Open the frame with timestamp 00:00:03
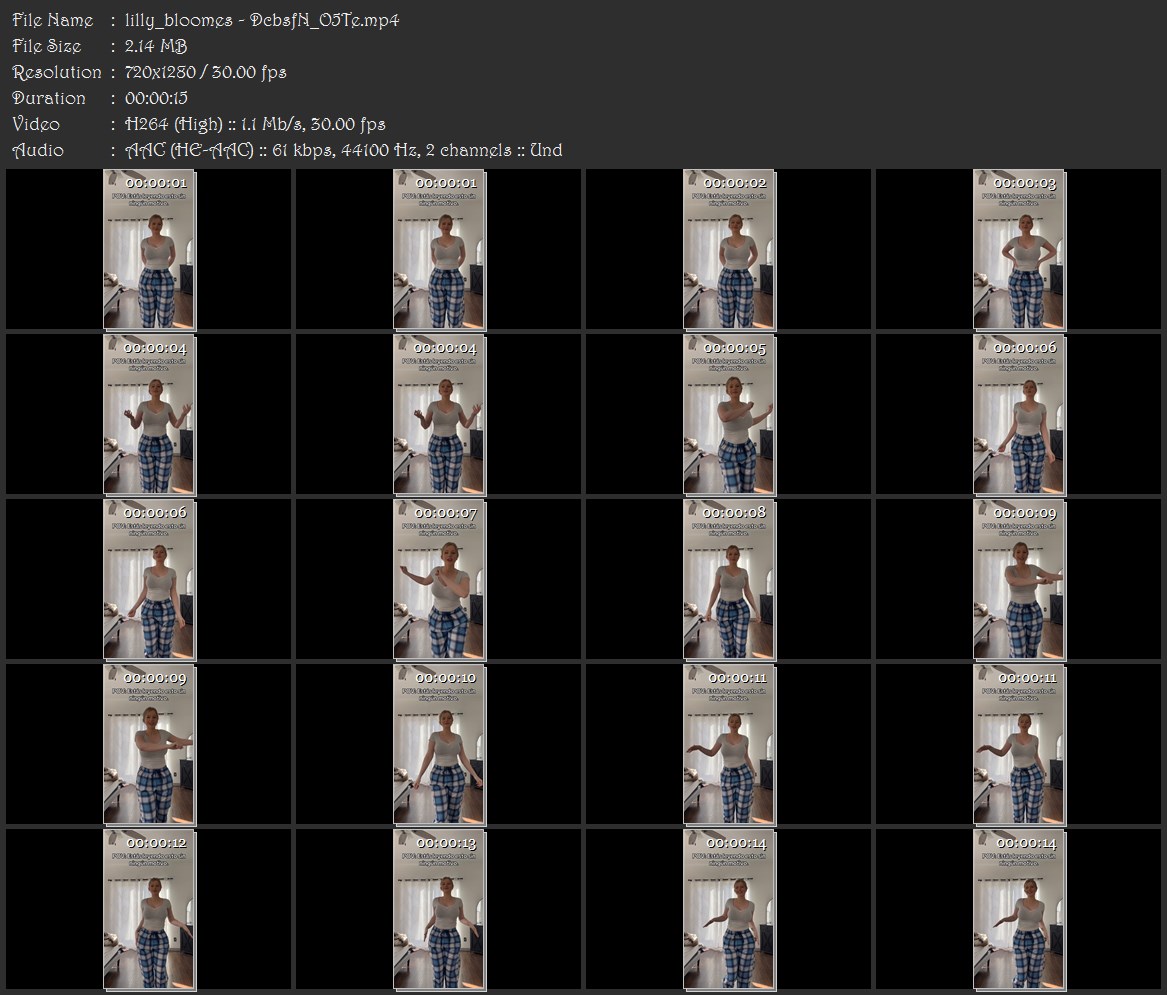 click(1019, 249)
